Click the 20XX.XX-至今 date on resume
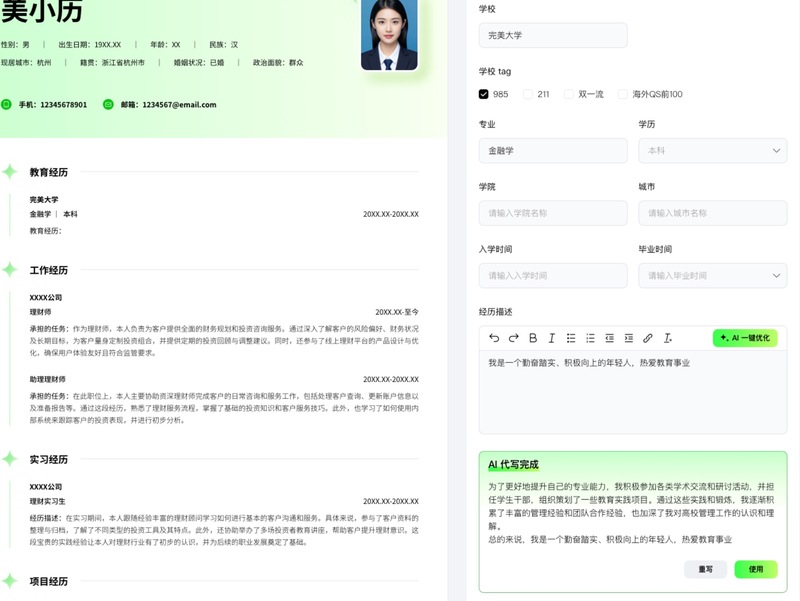 [397, 312]
